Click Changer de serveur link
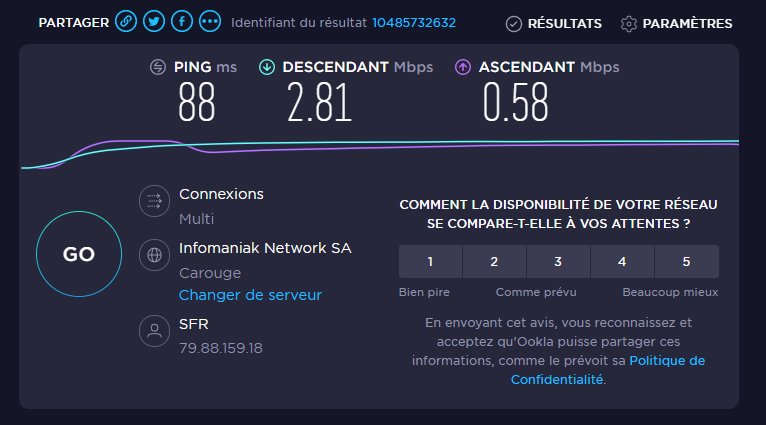This screenshot has height=425, width=766. coord(250,295)
